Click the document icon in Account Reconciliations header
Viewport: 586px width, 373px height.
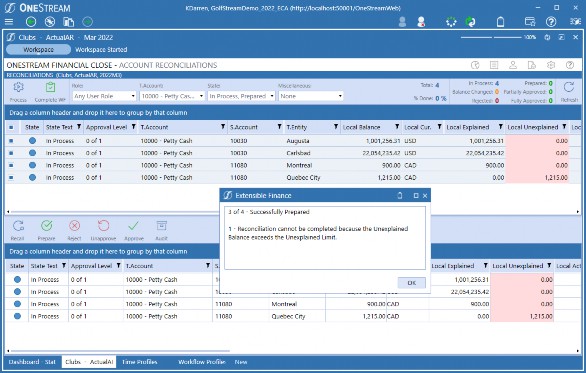tap(531, 65)
